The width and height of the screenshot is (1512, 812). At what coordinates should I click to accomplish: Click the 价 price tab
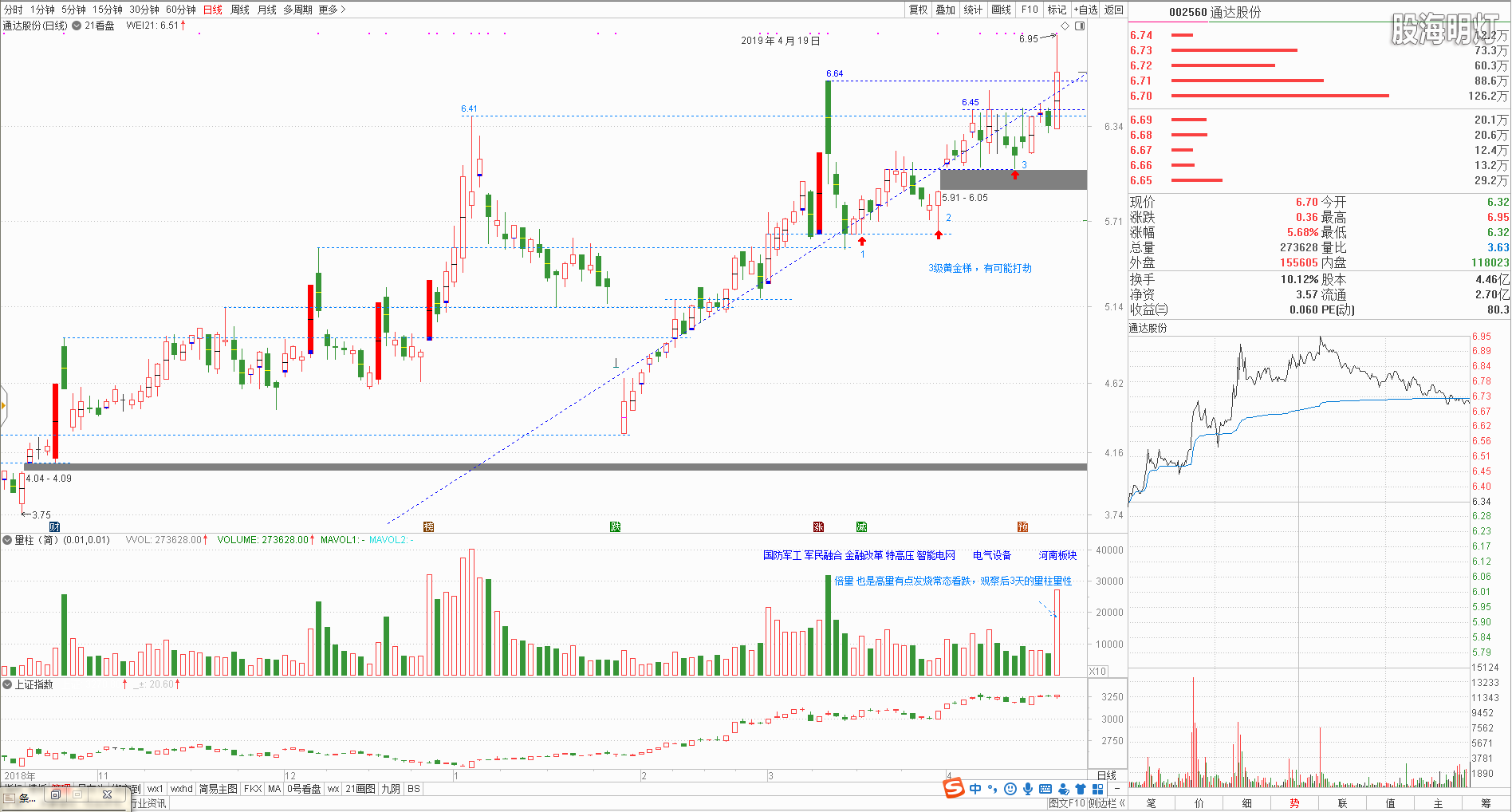1199,803
